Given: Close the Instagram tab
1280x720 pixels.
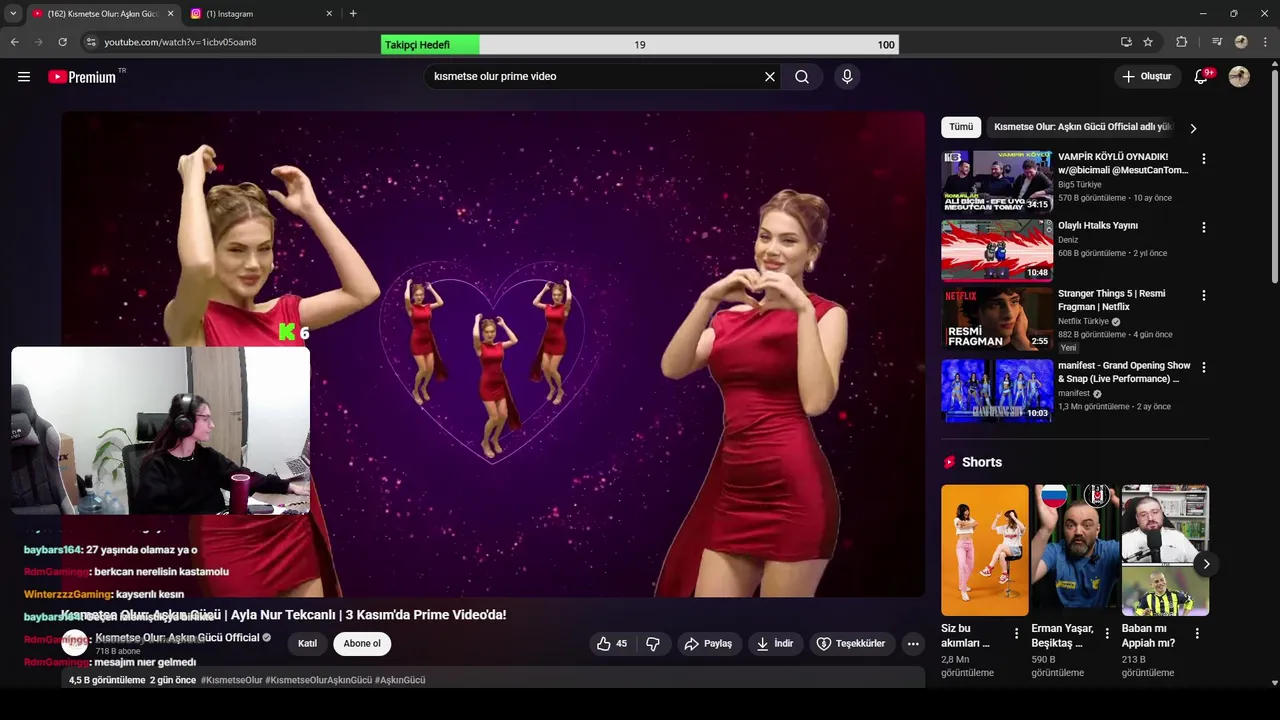Looking at the screenshot, I should tap(329, 14).
